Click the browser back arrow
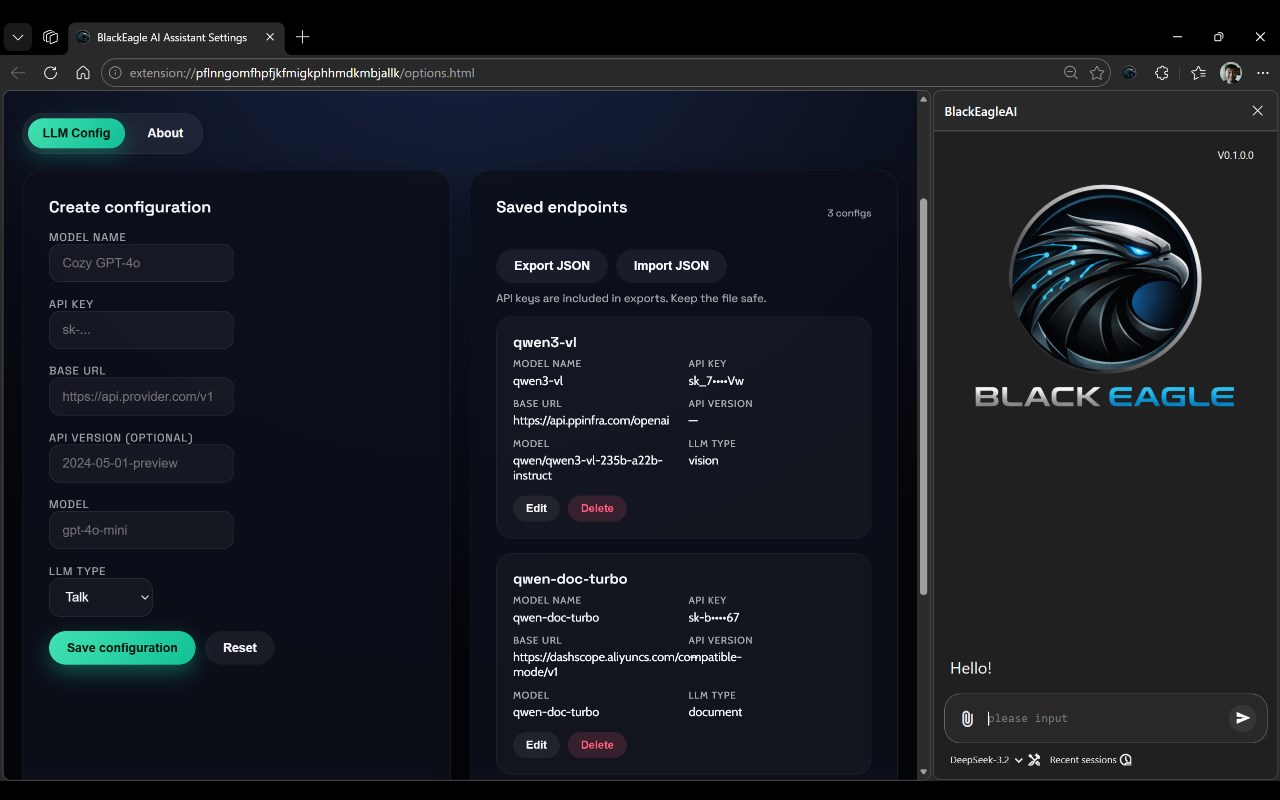The height and width of the screenshot is (800, 1280). (17, 73)
